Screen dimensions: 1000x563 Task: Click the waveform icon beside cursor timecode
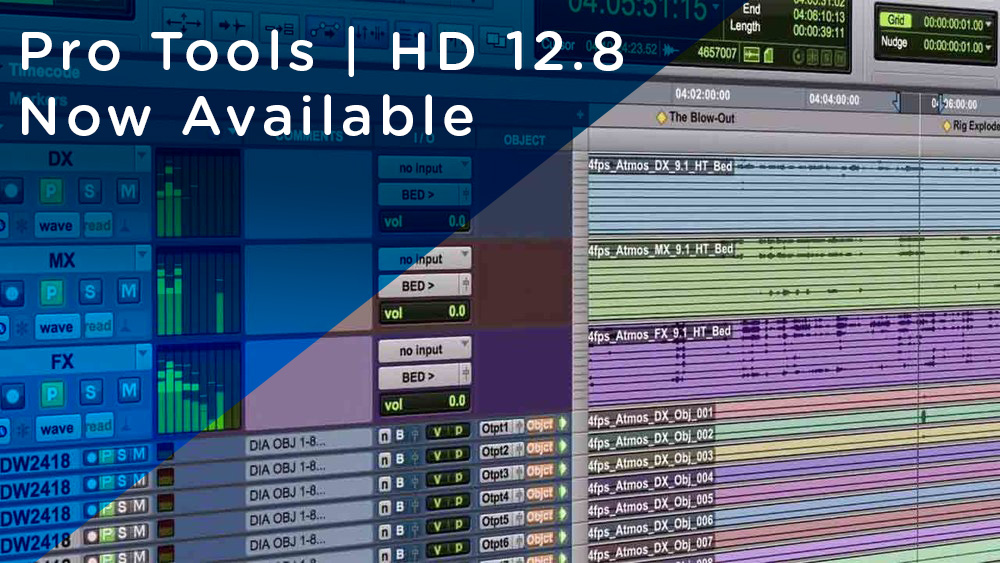point(670,48)
